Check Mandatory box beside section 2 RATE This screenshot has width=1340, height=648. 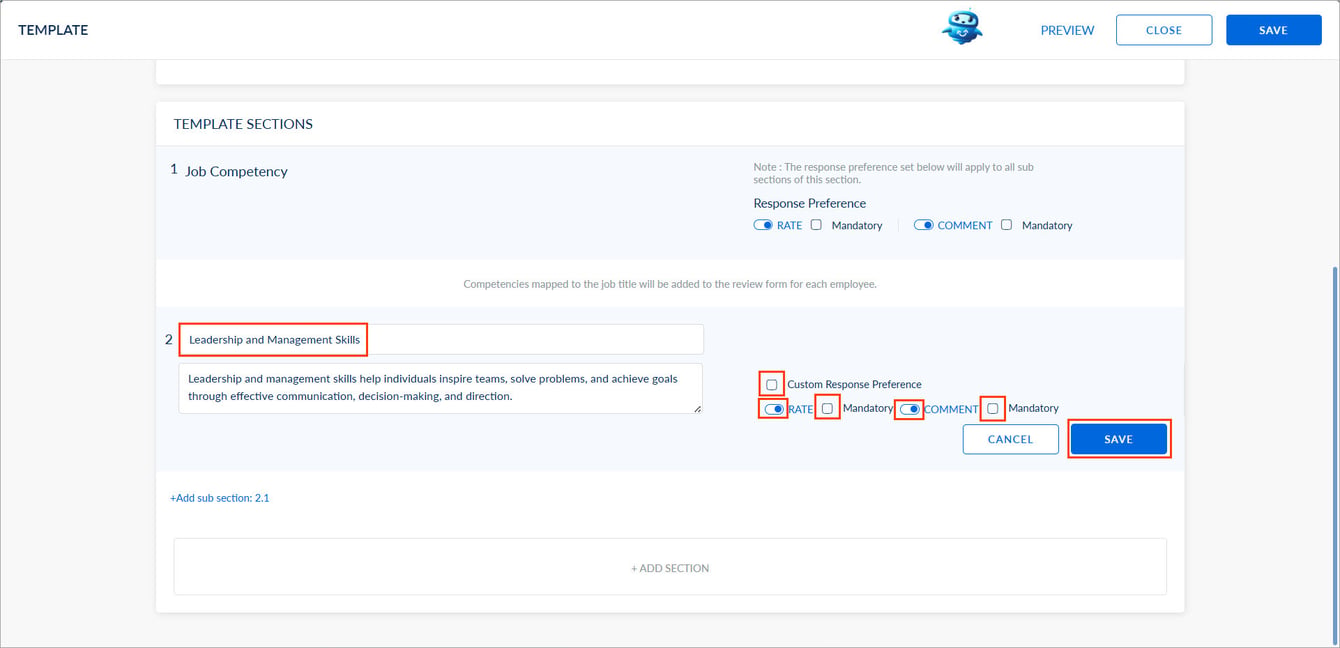coord(827,408)
